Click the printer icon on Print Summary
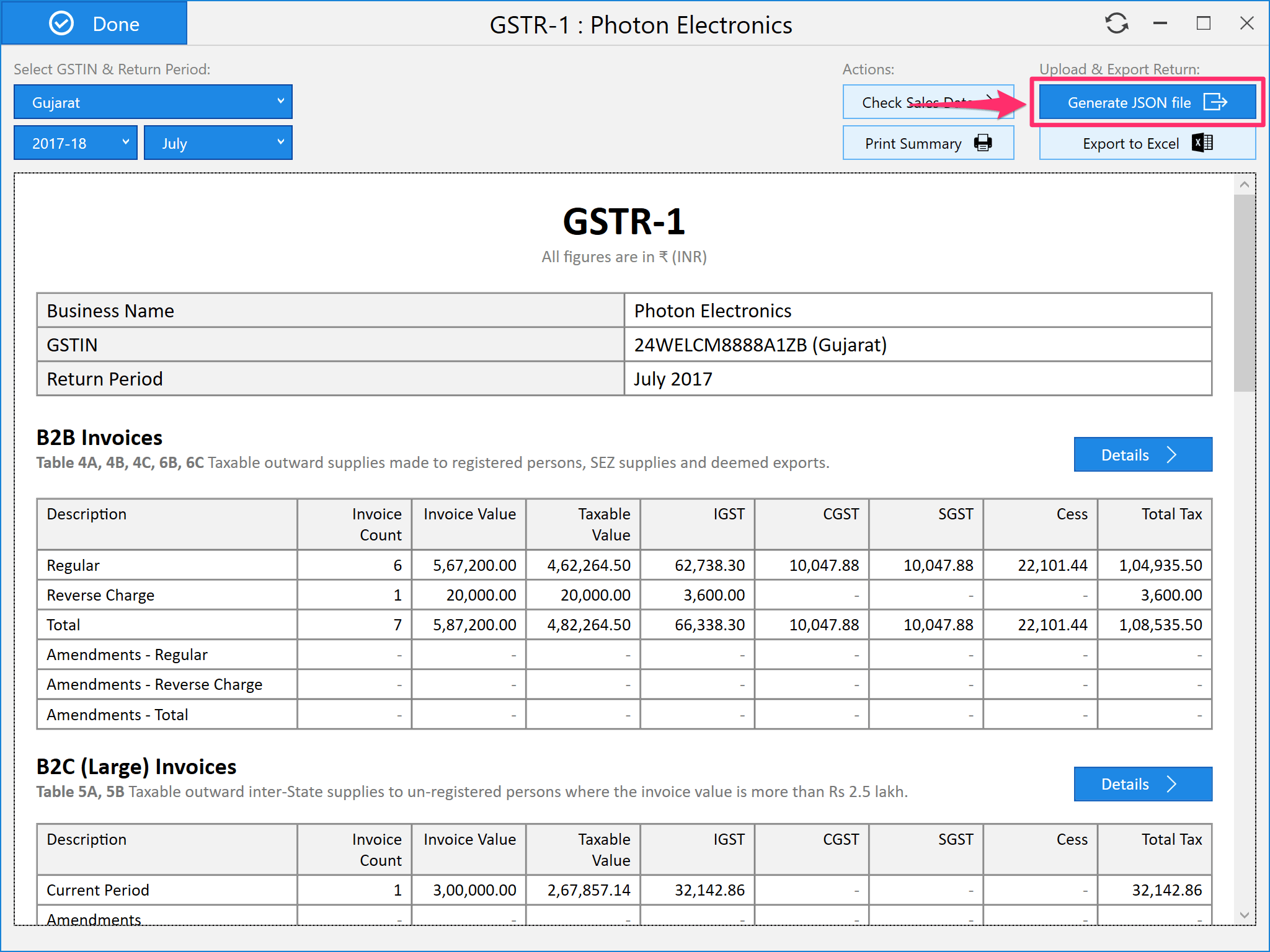The image size is (1270, 952). [x=983, y=143]
